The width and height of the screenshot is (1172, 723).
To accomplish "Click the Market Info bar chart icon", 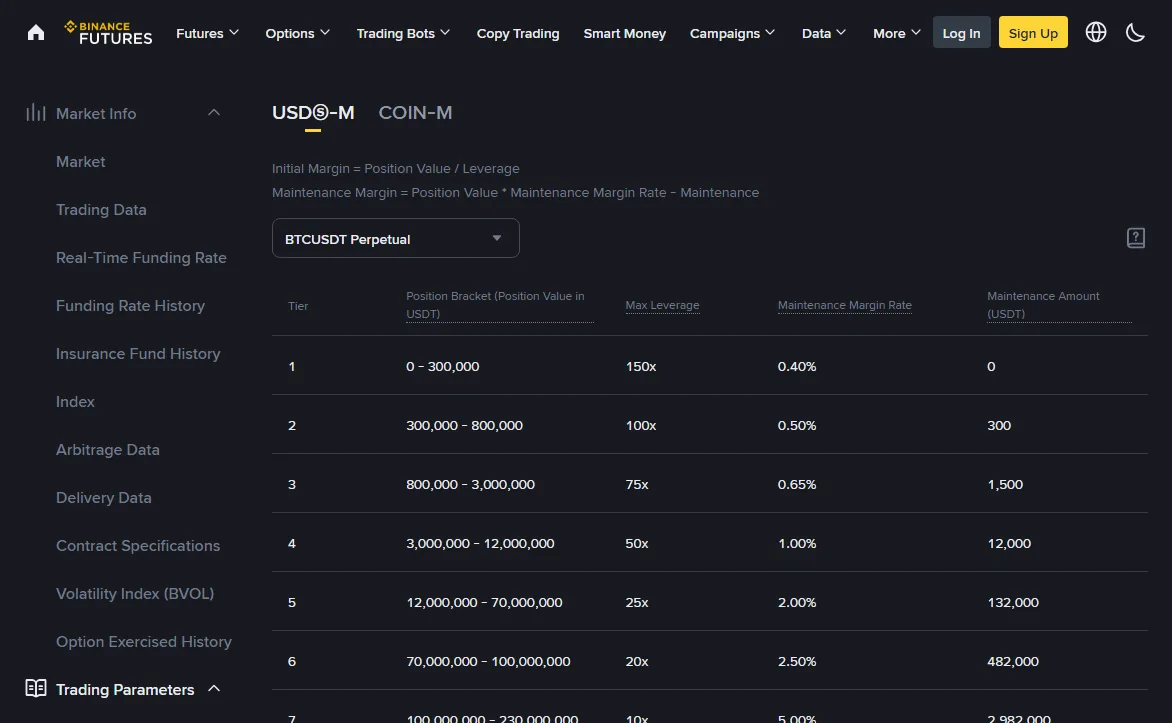I will (36, 113).
